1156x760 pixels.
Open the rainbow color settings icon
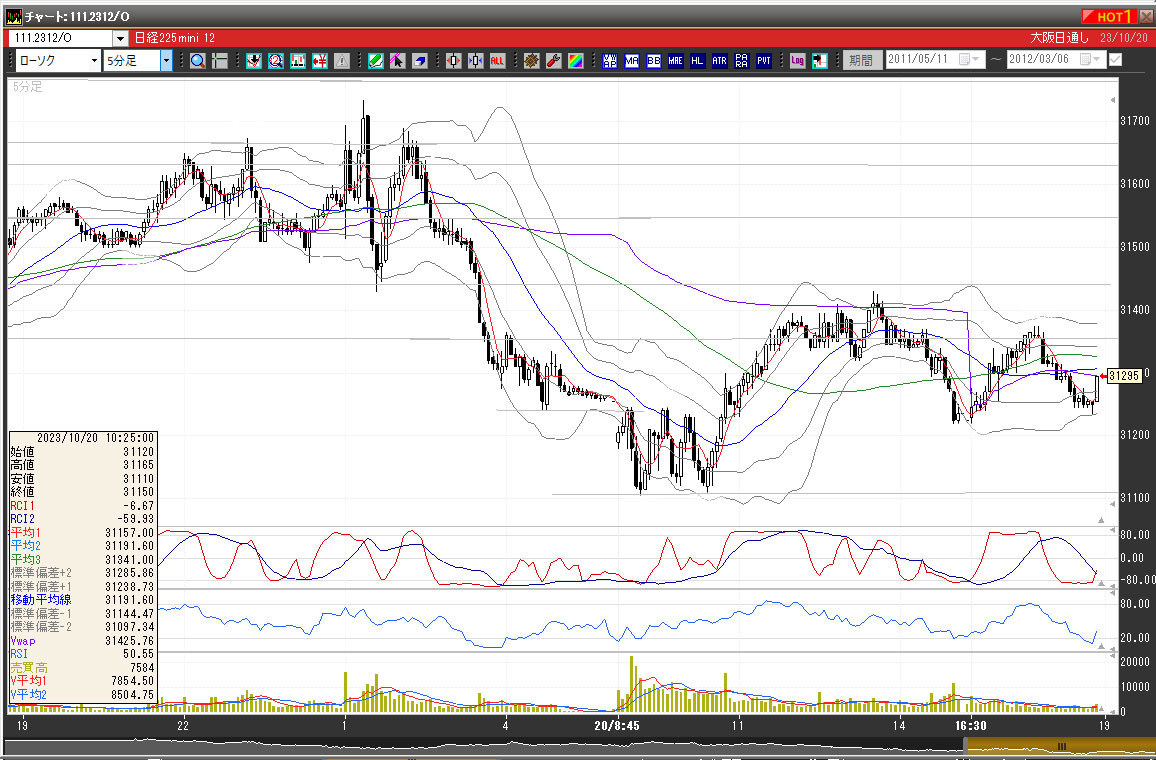click(576, 60)
